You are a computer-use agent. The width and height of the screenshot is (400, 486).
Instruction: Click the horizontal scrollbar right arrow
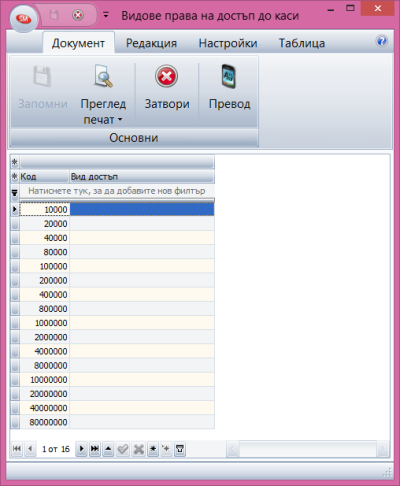(x=383, y=449)
